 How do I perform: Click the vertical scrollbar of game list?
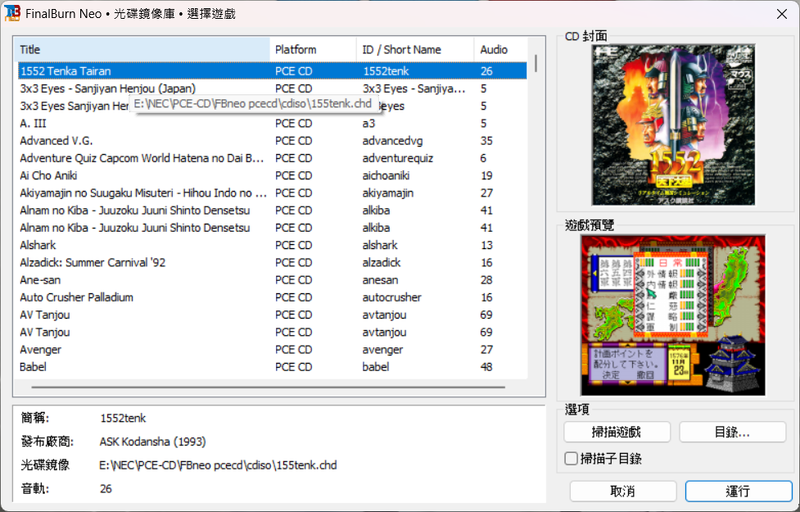click(x=536, y=63)
